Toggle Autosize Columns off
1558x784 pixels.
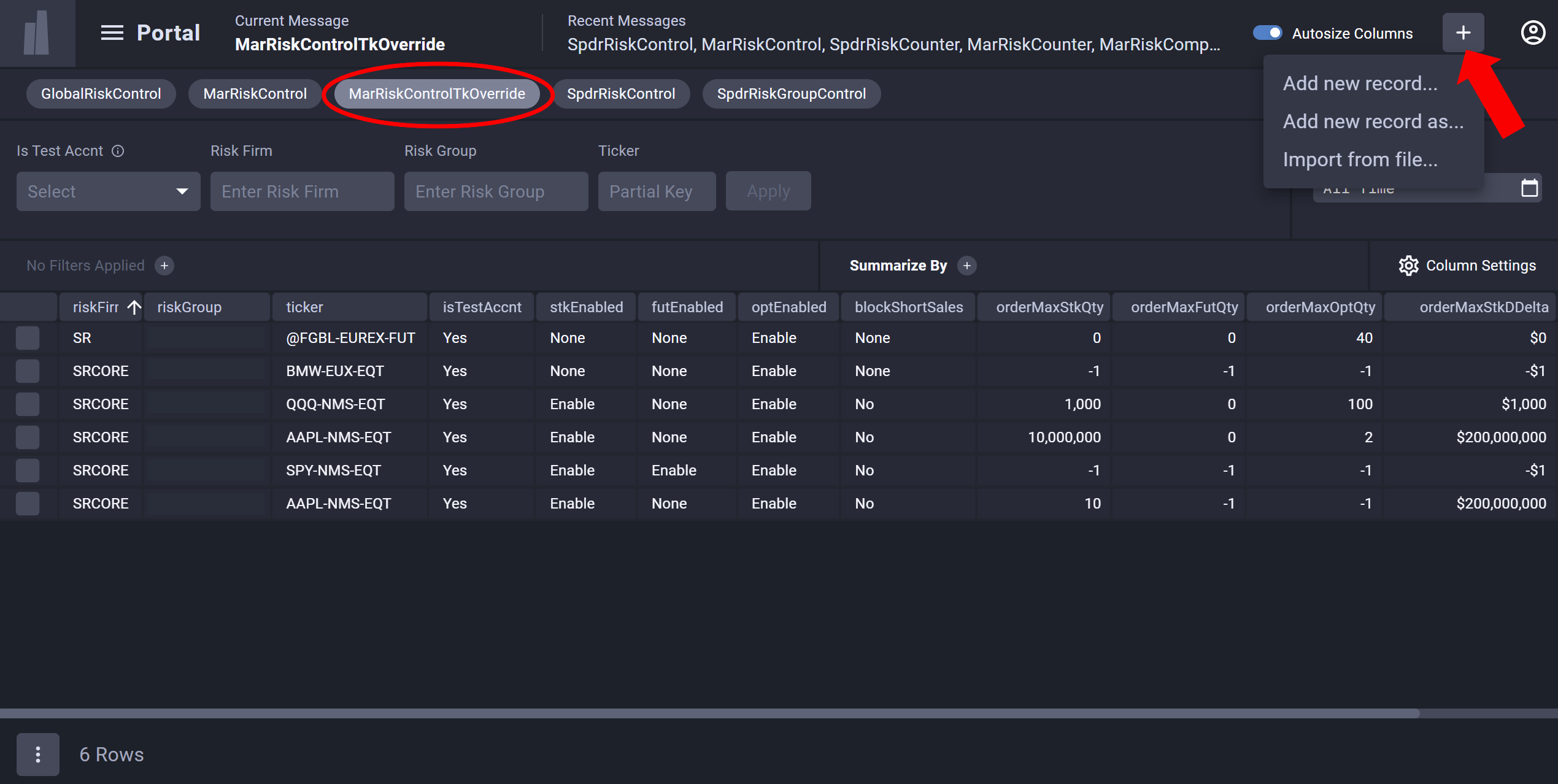tap(1268, 33)
